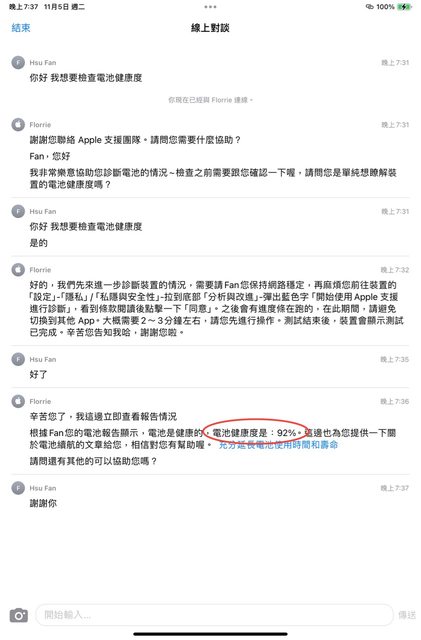Tap Hsu Fan's avatar beside the 謝謝你 message

point(18,488)
